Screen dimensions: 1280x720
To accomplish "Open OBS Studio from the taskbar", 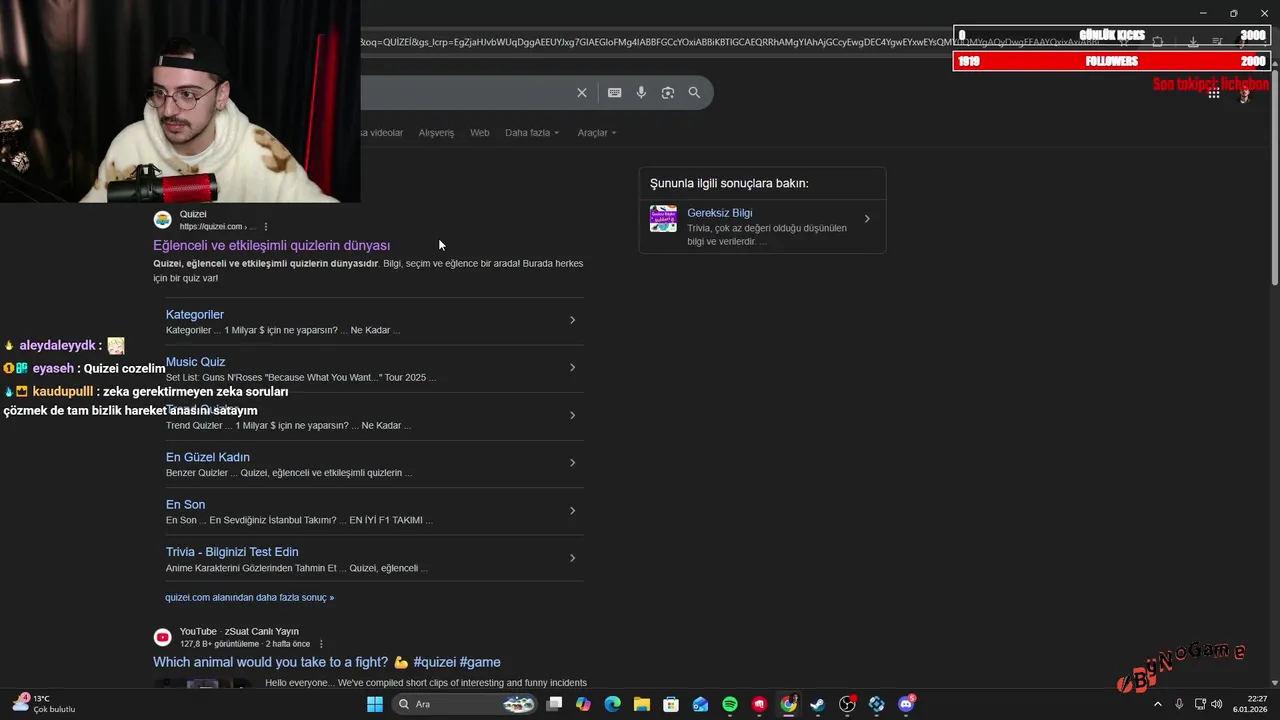I will point(847,704).
